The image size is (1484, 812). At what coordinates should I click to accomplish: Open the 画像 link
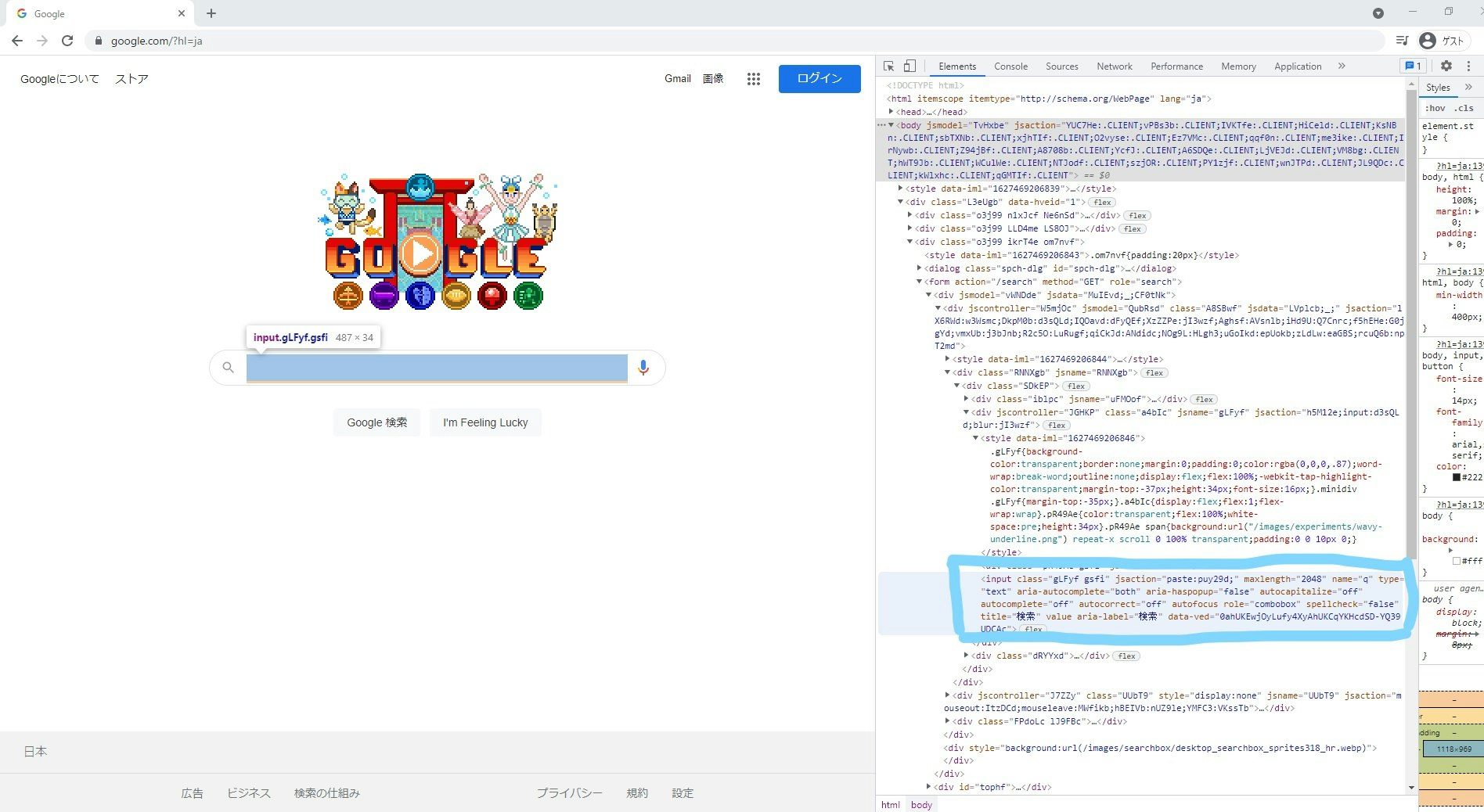tap(713, 78)
